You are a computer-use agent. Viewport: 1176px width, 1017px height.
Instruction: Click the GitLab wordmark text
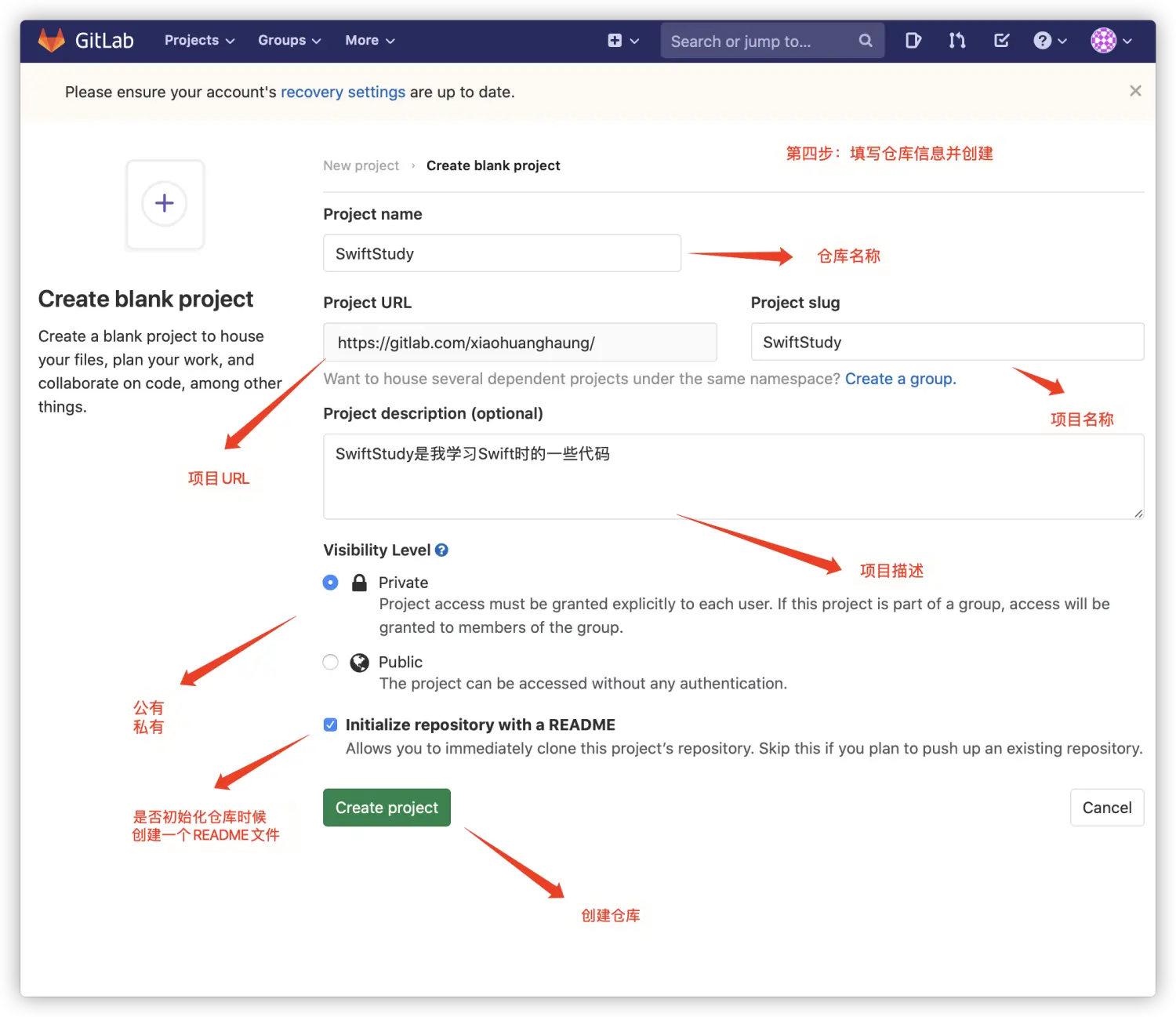(x=104, y=41)
